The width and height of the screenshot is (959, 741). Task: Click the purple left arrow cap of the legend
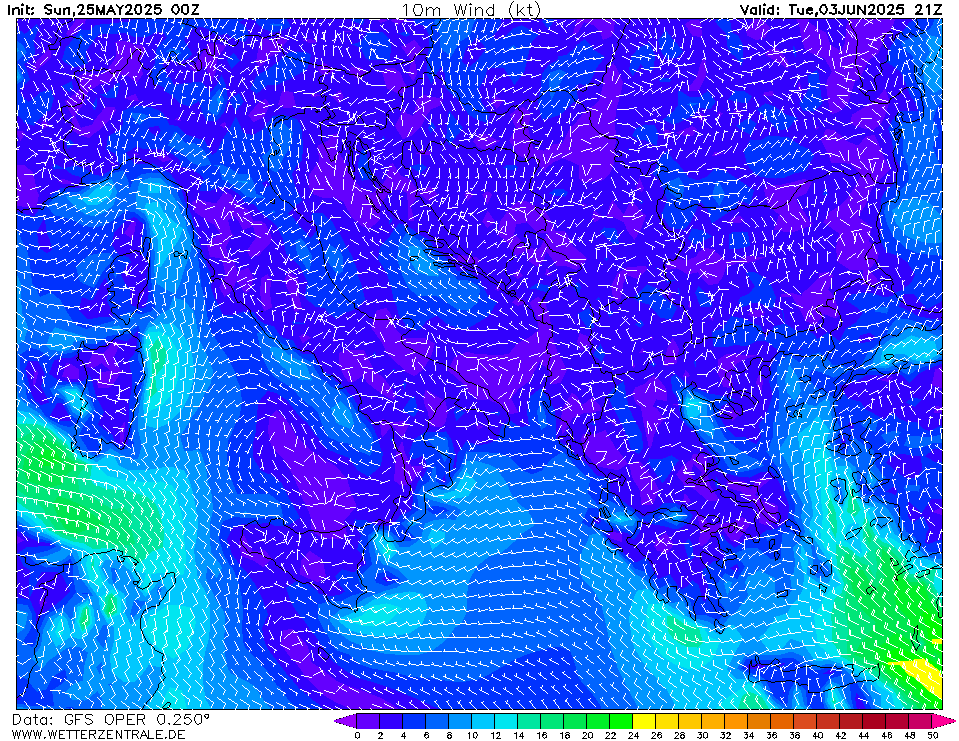pos(346,721)
